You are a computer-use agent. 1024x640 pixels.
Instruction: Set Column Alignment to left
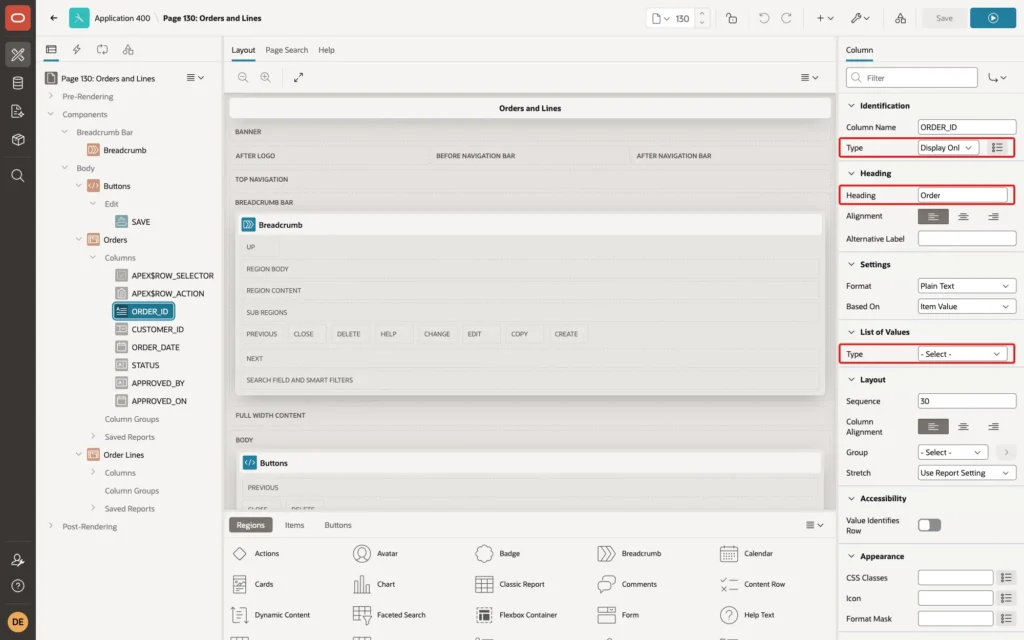933,426
